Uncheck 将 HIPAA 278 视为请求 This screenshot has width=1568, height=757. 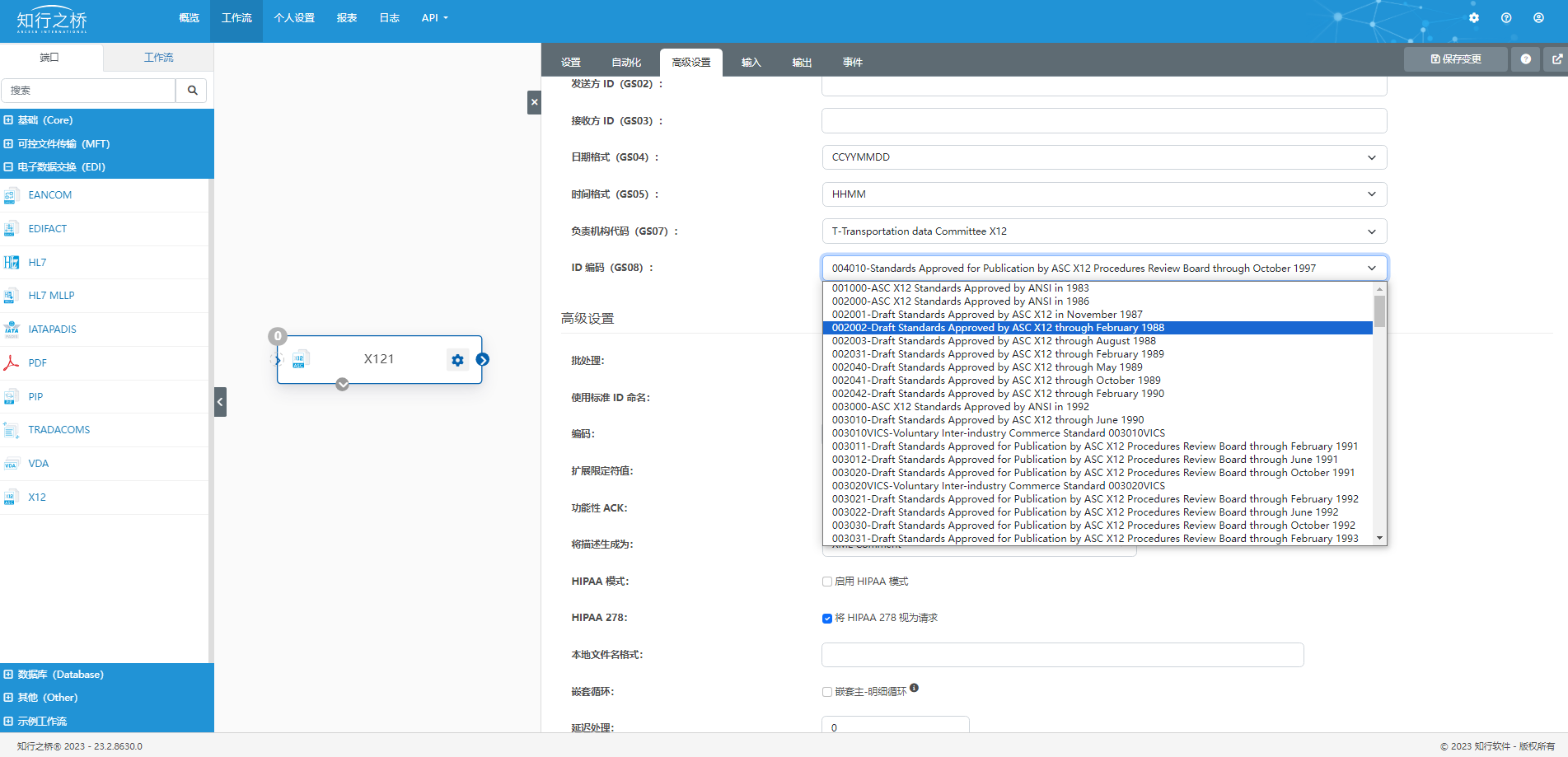tap(826, 618)
